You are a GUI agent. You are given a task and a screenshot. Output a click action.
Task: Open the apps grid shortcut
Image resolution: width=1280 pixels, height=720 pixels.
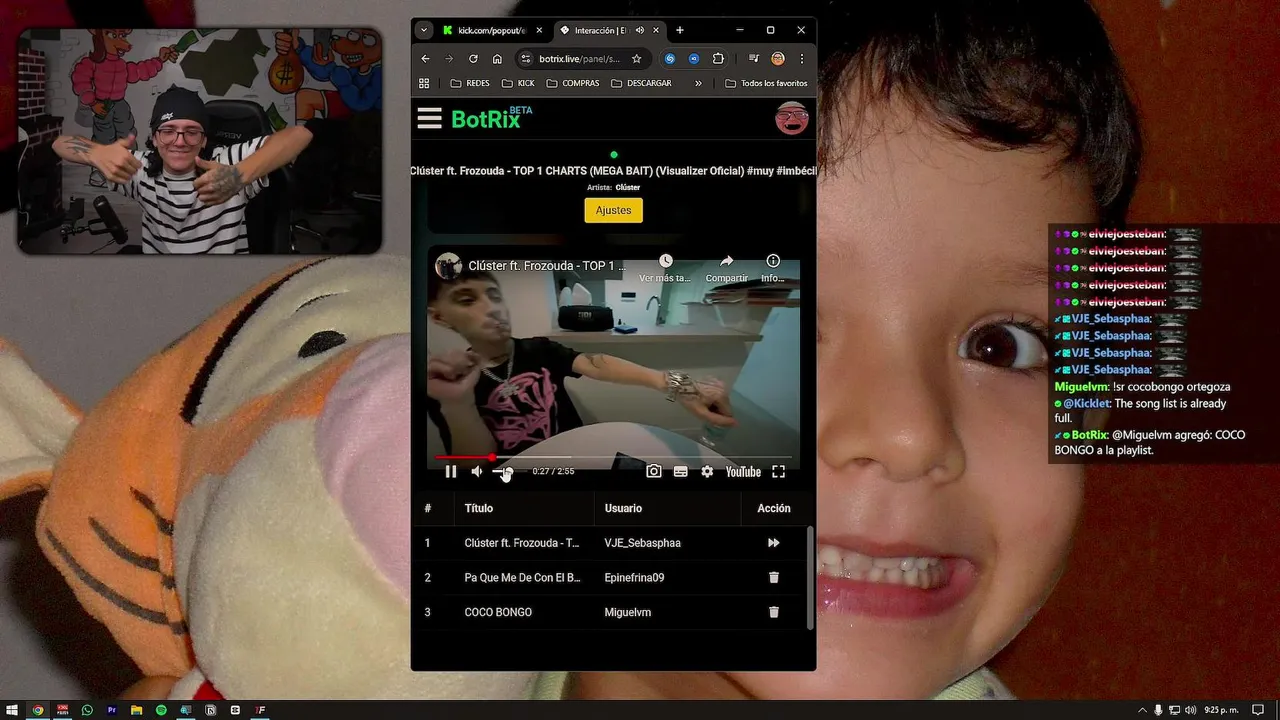(424, 83)
